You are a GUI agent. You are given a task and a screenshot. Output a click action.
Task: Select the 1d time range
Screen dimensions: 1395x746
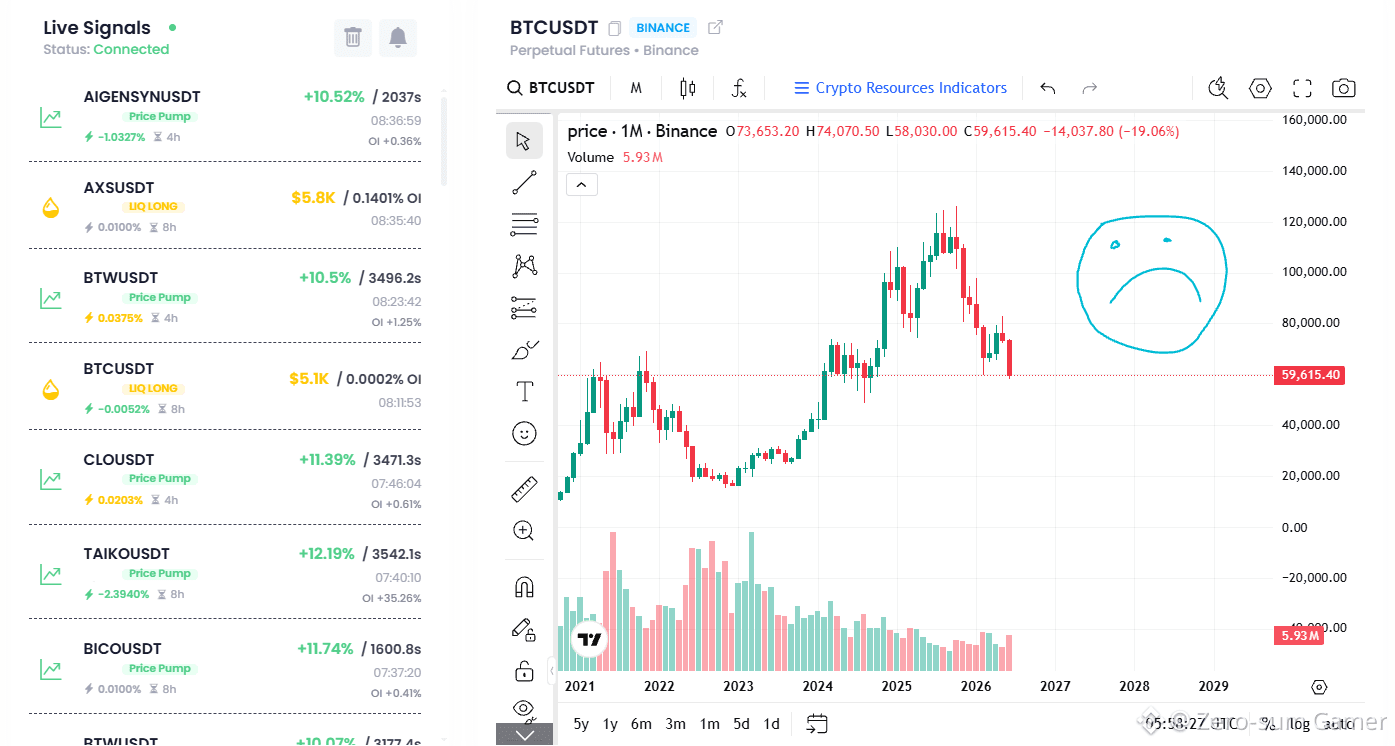point(771,724)
